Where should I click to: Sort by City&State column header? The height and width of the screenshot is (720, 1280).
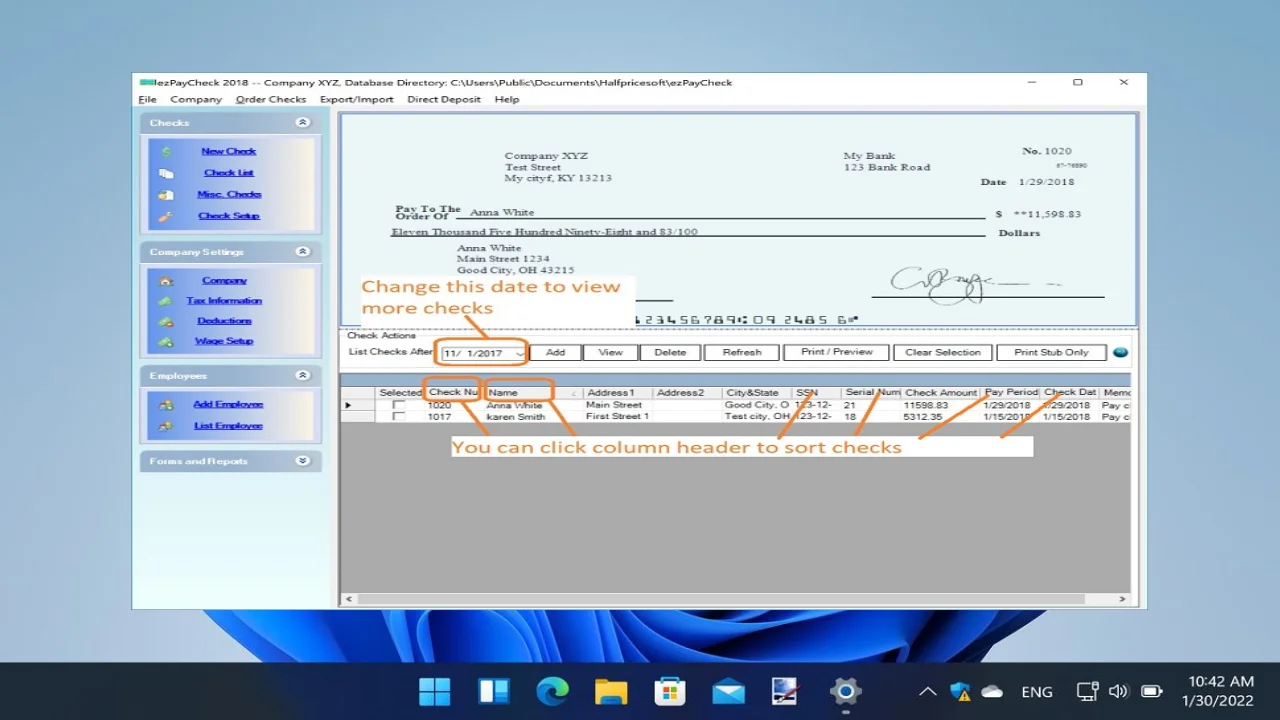click(757, 393)
